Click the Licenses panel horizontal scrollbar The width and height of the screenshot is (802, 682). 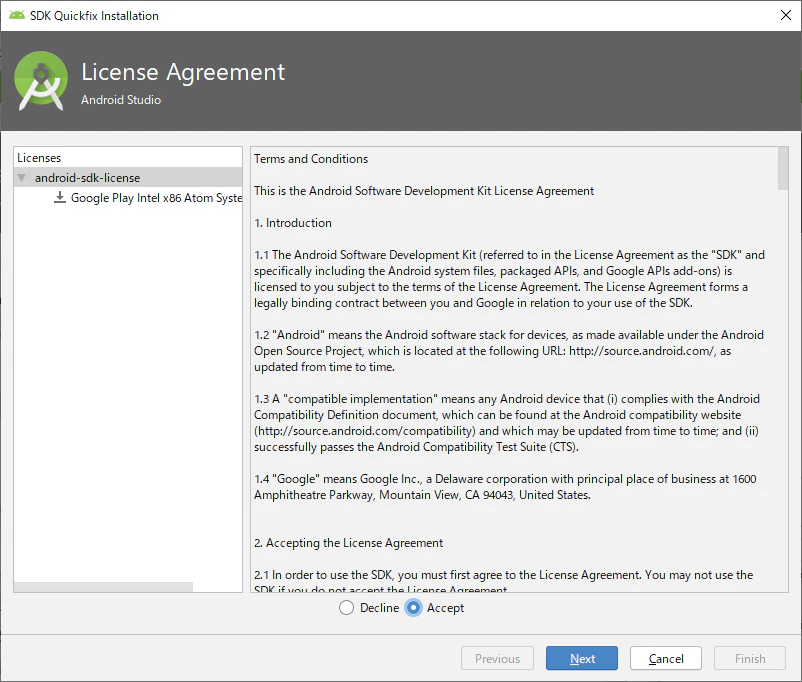[x=104, y=587]
